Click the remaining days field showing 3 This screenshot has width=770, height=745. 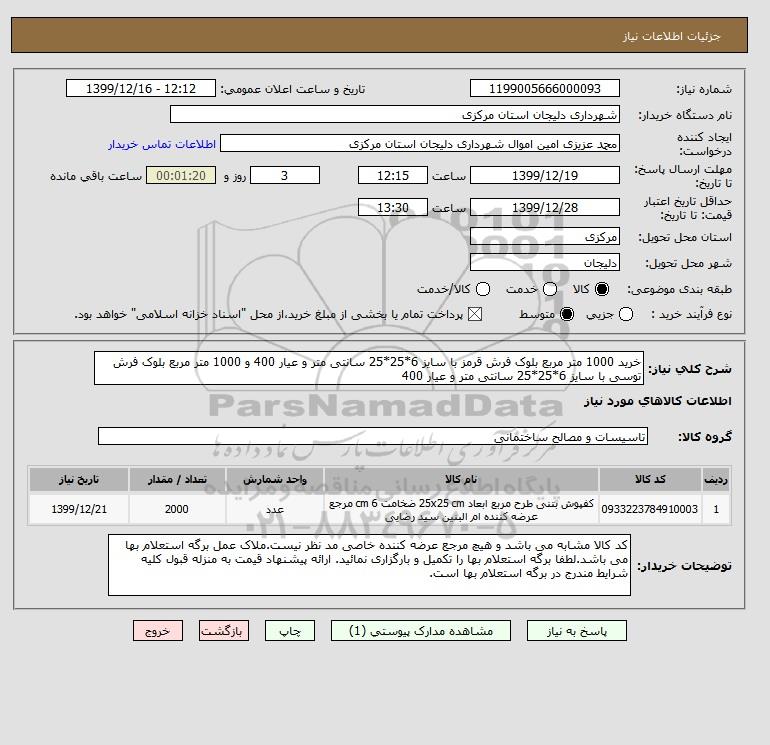(285, 175)
